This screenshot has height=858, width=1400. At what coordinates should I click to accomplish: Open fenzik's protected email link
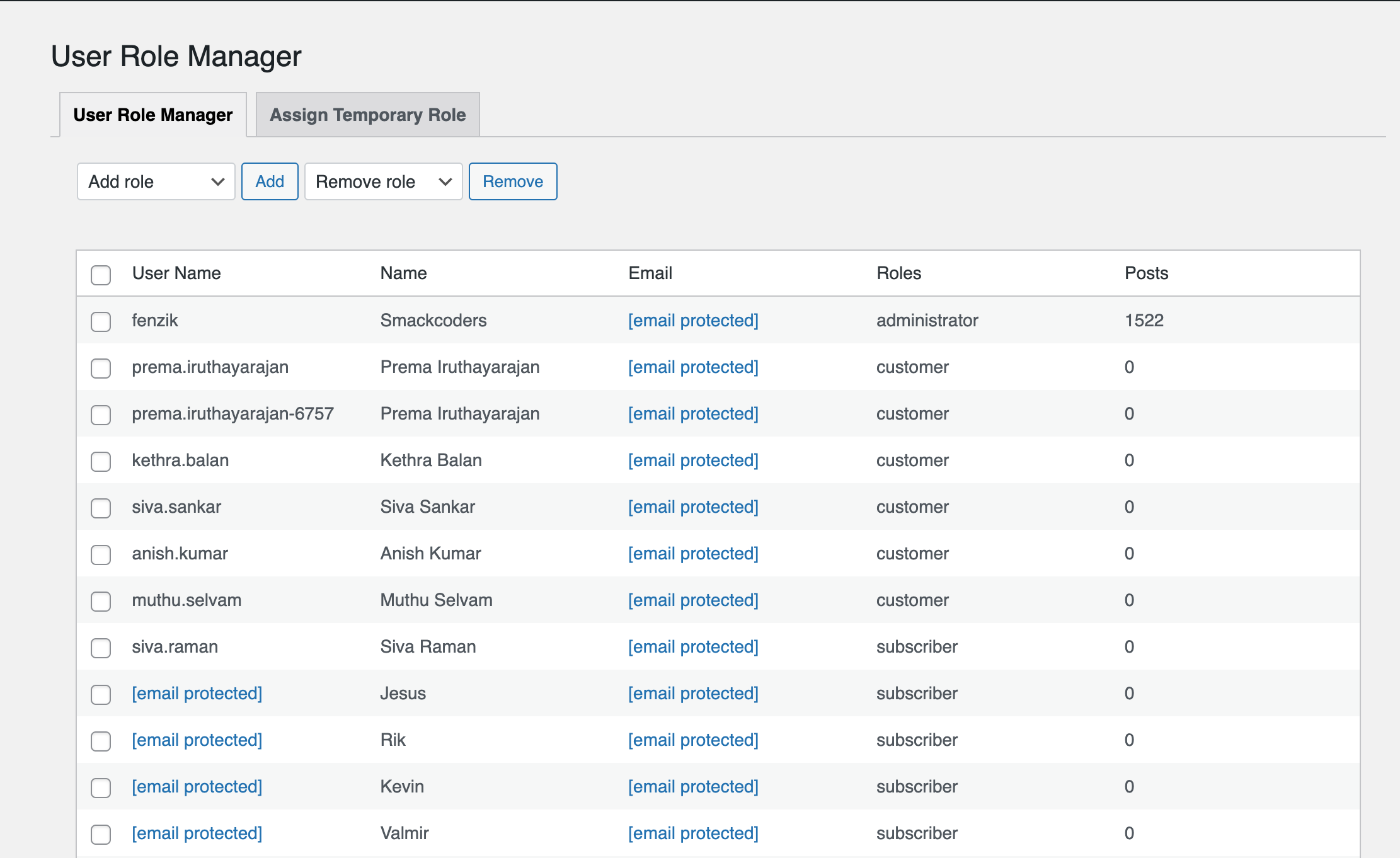(x=693, y=320)
